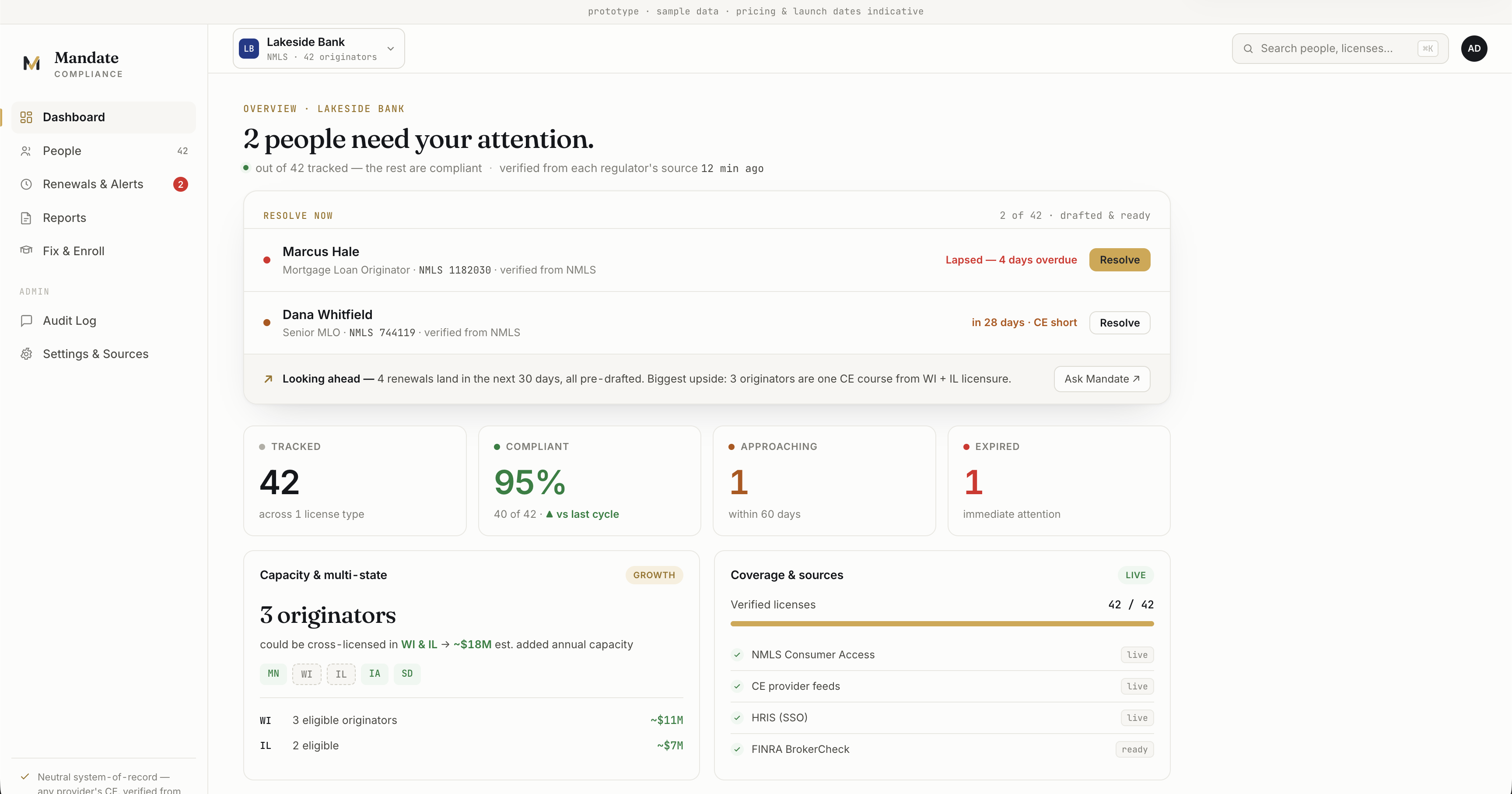Viewport: 1512px width, 794px height.
Task: Navigate to Reports
Action: [x=104, y=218]
